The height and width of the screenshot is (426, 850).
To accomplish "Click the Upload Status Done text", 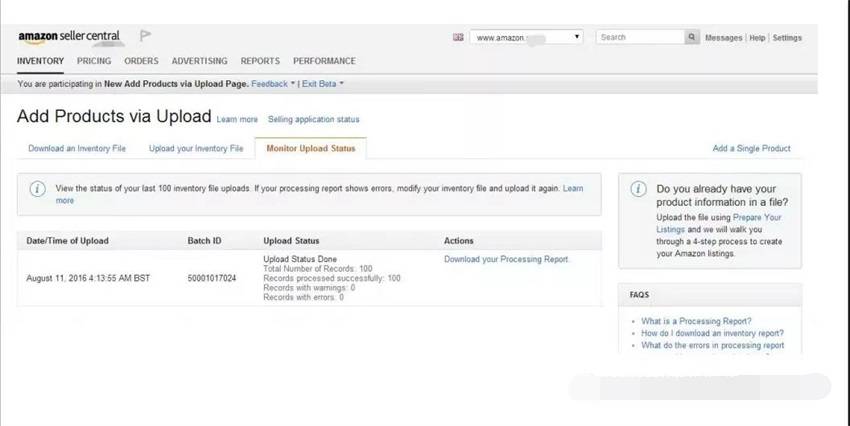I will coord(300,259).
